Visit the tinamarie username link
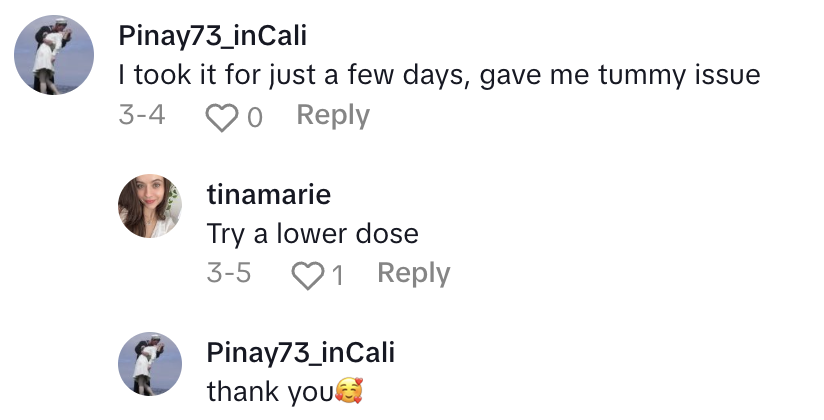 pyautogui.click(x=268, y=194)
